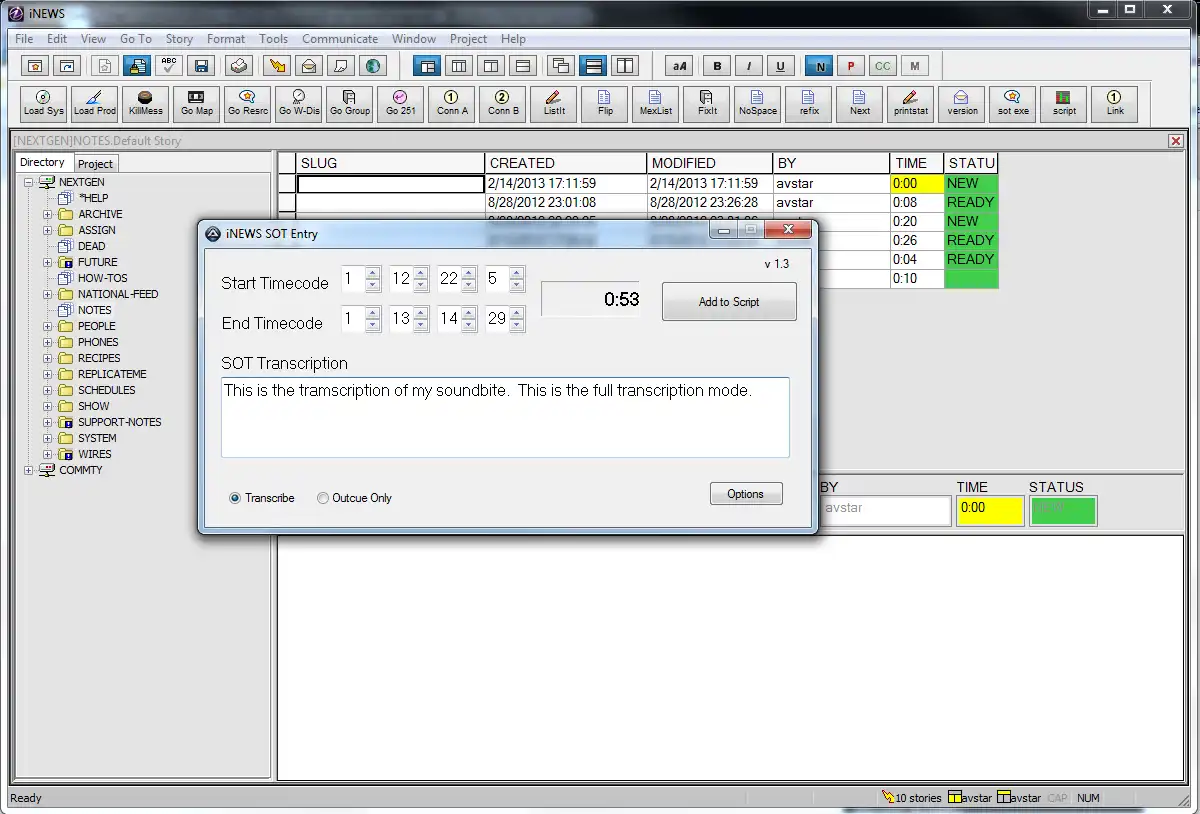
Task: Click the Link toolbar button
Action: click(x=1115, y=103)
